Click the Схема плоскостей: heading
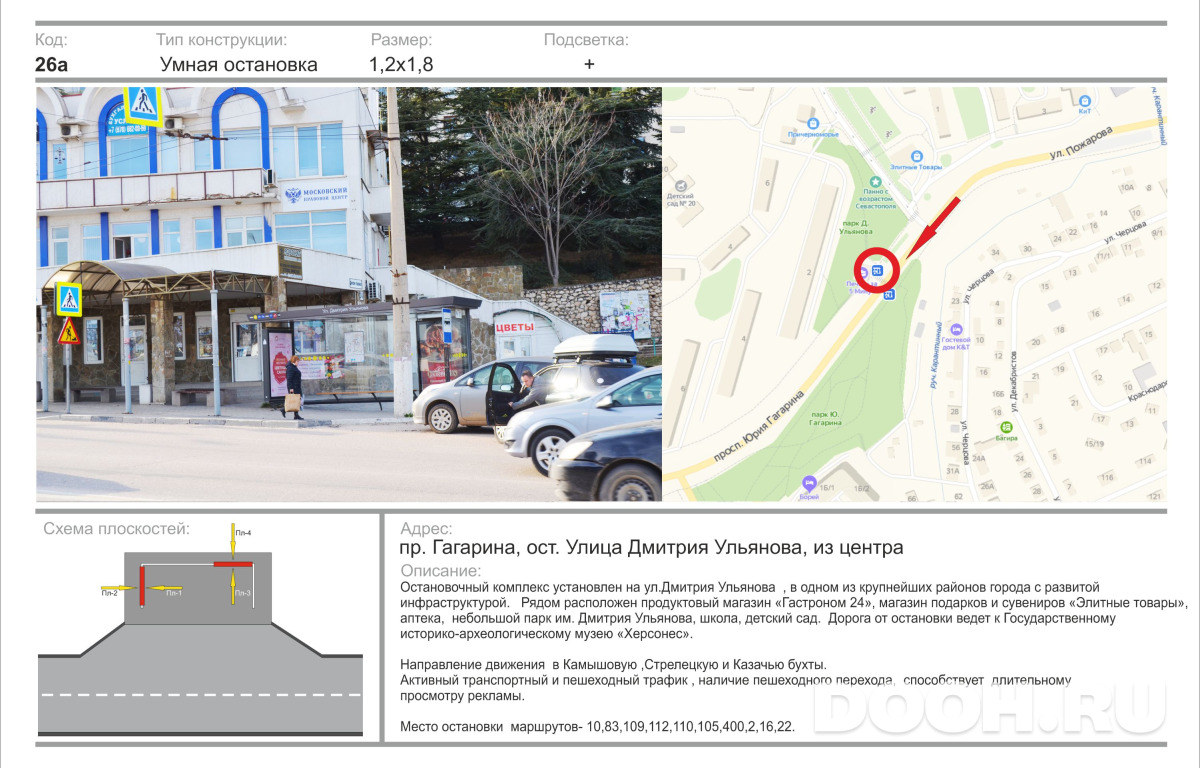Screen dimensions: 1200x768 click(x=117, y=529)
